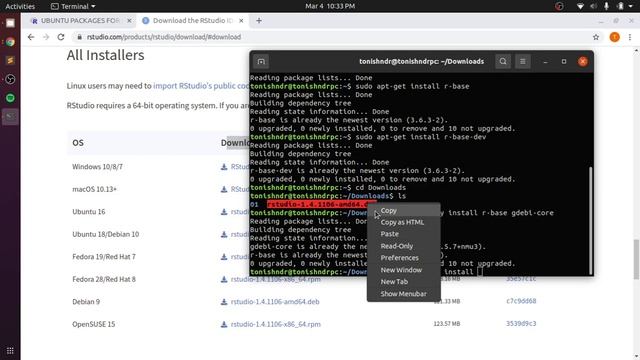Click the microphone status icon
The height and width of the screenshot is (360, 640).
(607, 6)
